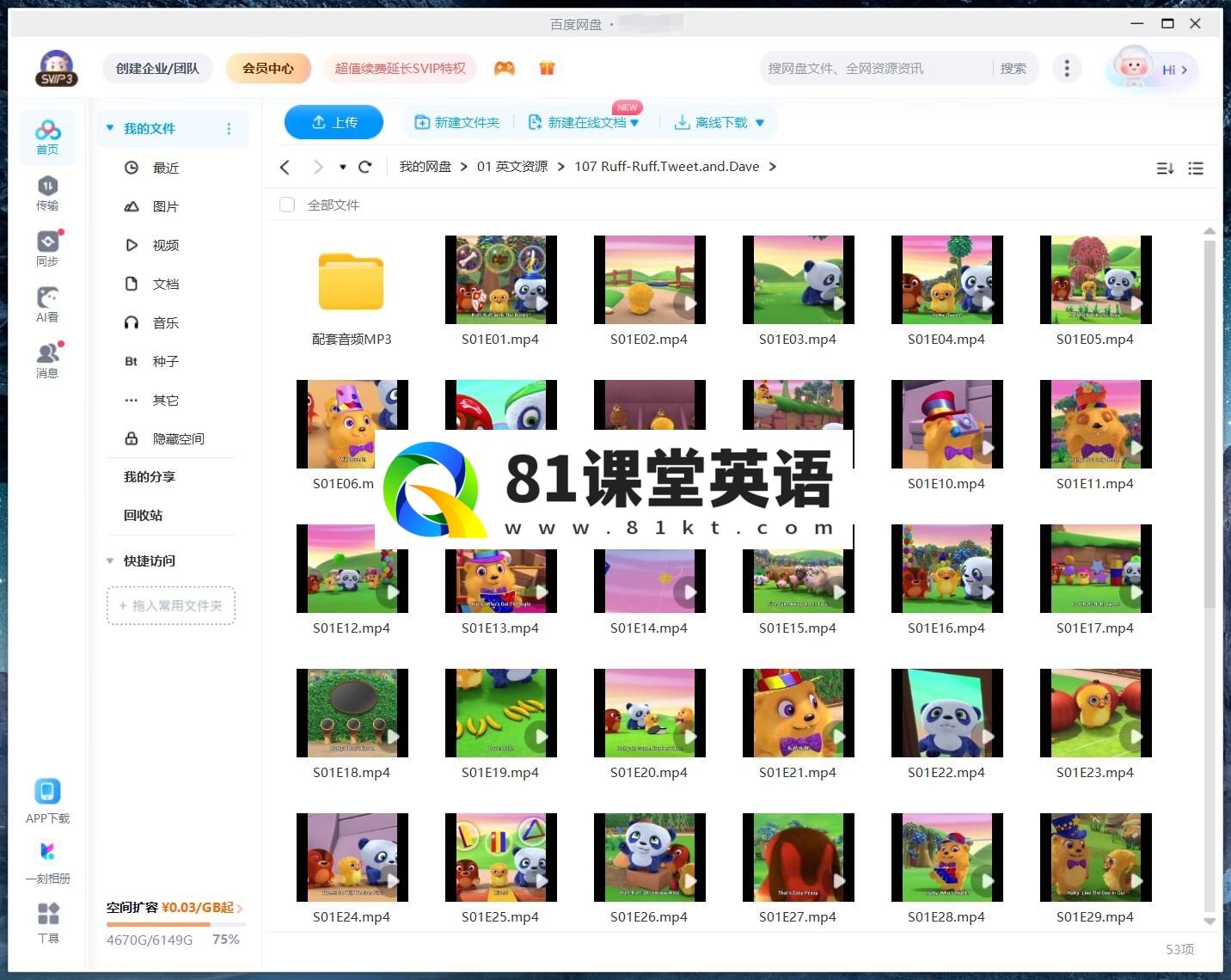Open 其它 other category
Viewport: 1231px width, 980px height.
166,400
